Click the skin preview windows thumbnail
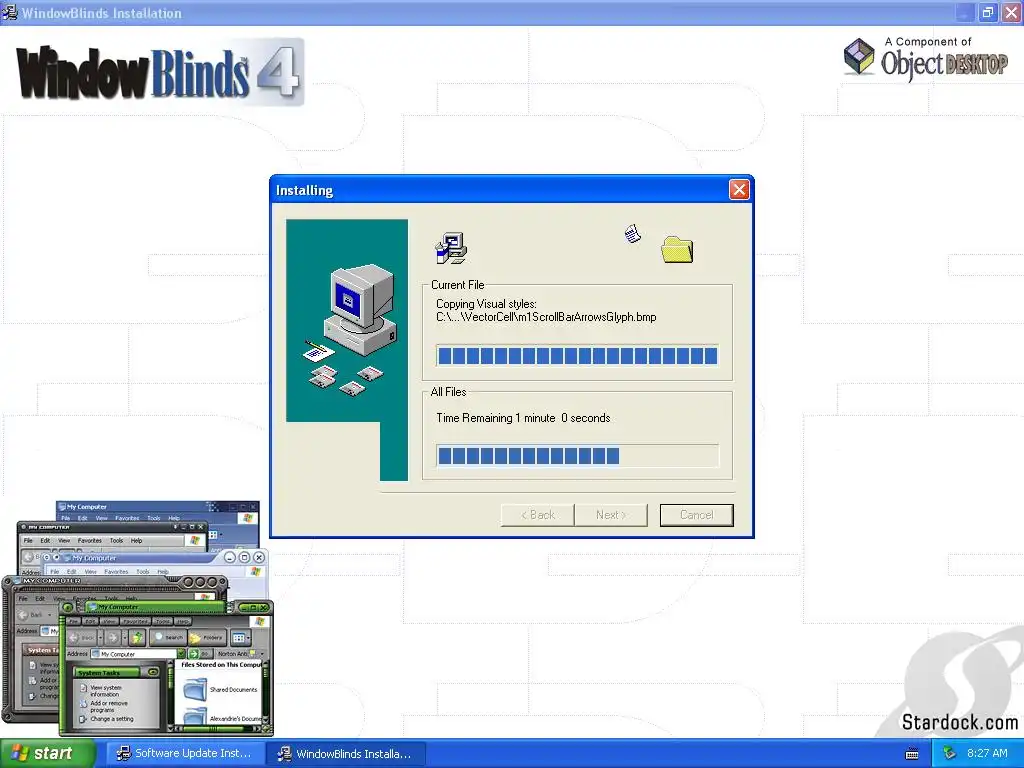The image size is (1024, 768). tap(137, 618)
